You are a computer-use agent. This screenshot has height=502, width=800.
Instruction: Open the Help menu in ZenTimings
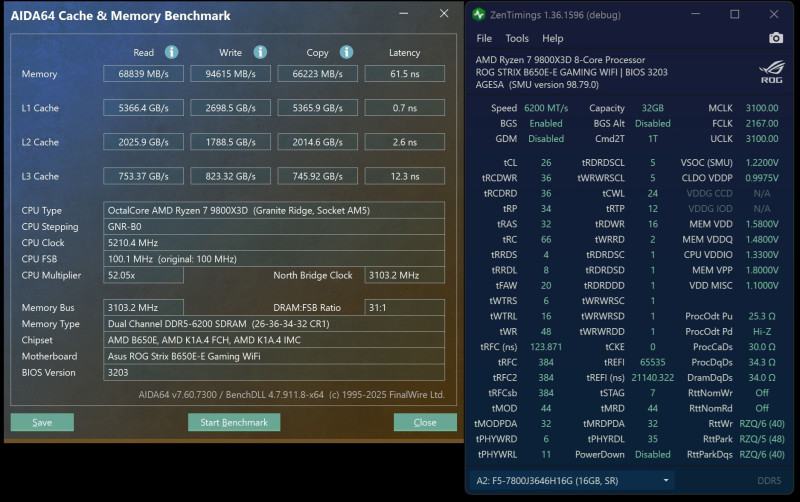point(553,38)
